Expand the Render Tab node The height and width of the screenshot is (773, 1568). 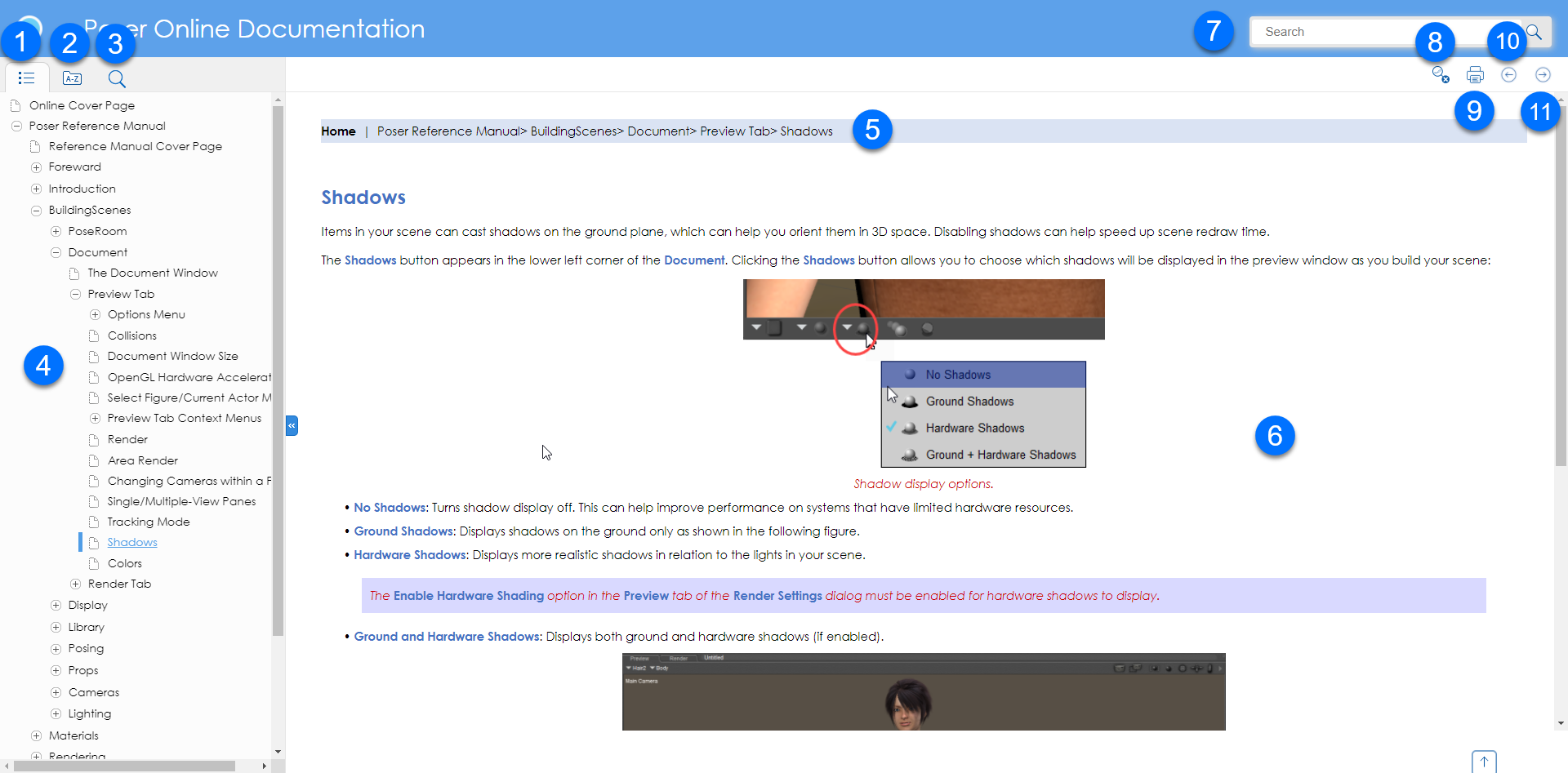pos(75,584)
